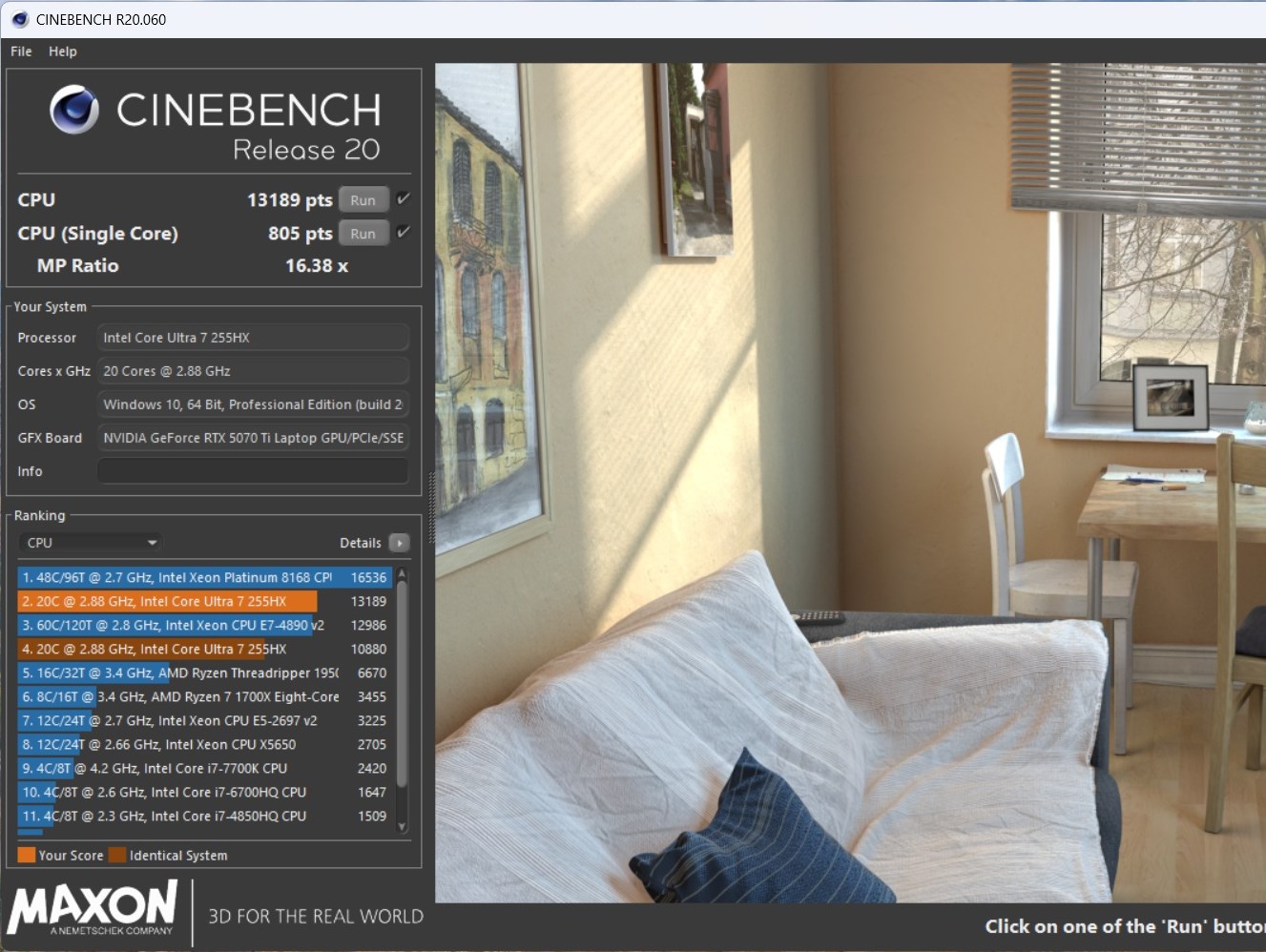This screenshot has height=952, width=1266.
Task: Click the empty Info text field
Action: [253, 471]
